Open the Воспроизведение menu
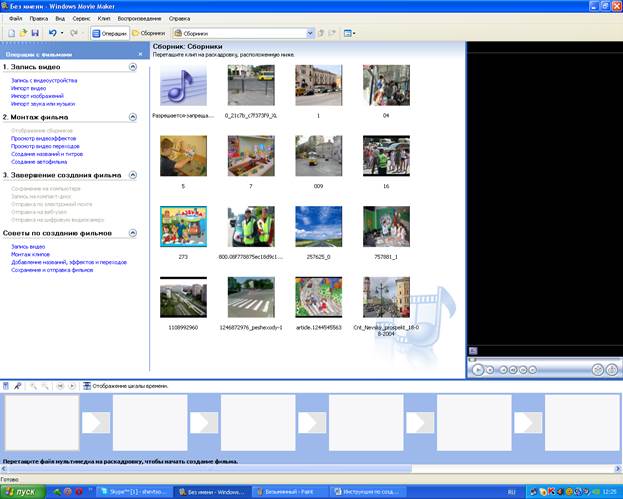This screenshot has height=499, width=623. click(x=139, y=19)
